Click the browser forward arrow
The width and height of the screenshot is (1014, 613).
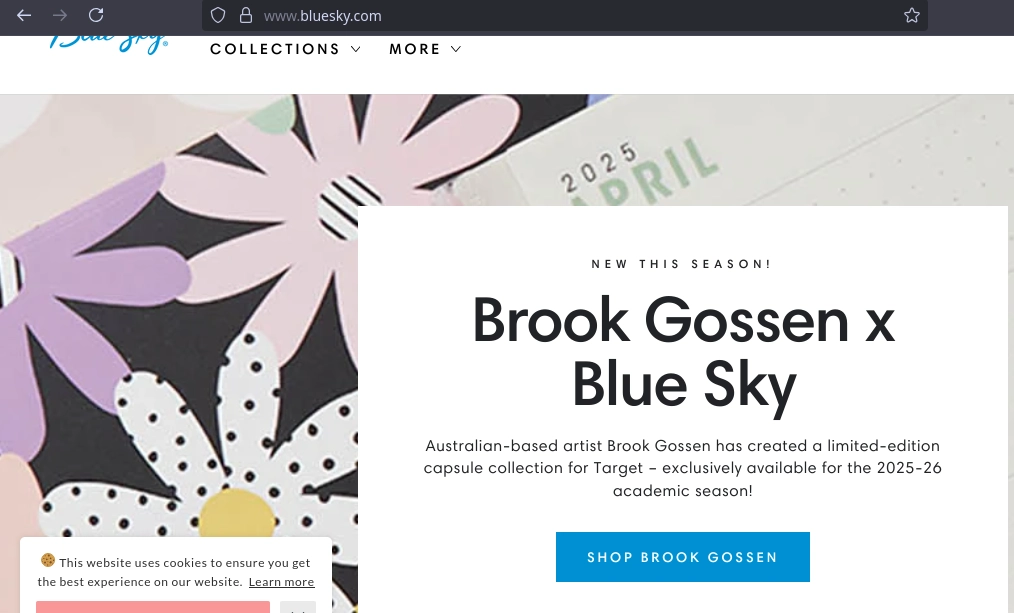pos(59,16)
